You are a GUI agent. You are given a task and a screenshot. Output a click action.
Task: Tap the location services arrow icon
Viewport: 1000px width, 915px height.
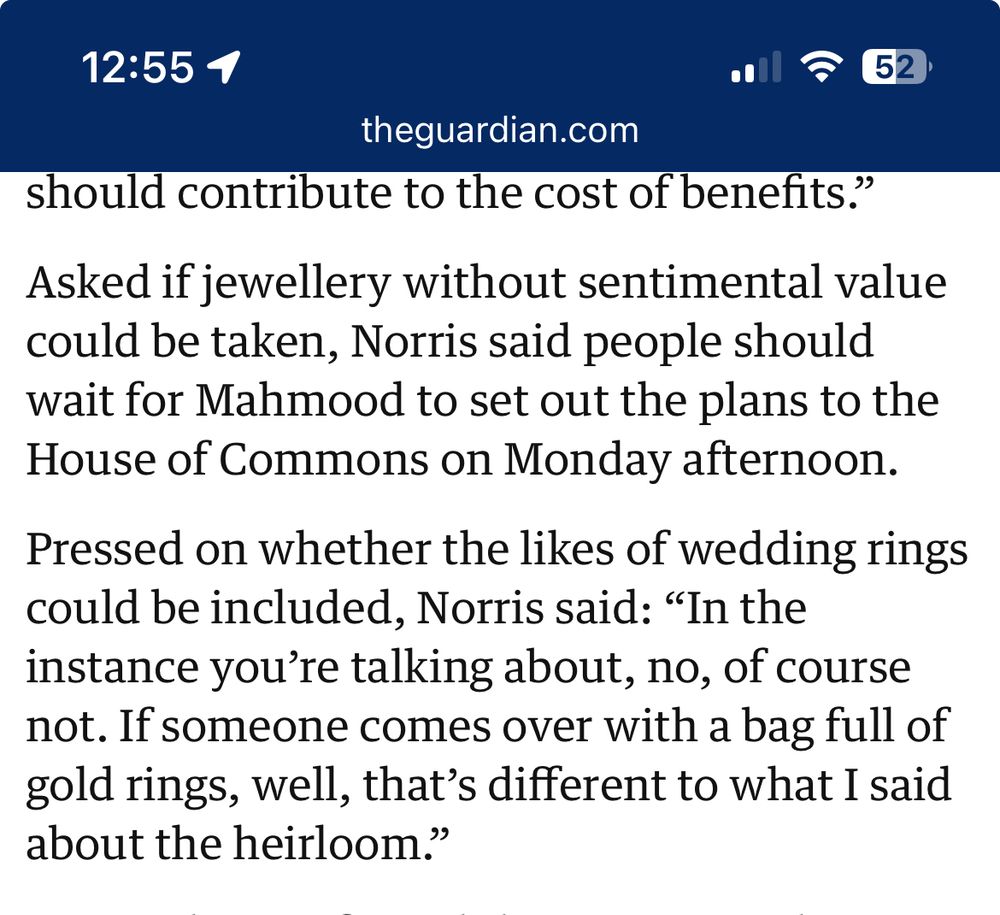[x=224, y=67]
